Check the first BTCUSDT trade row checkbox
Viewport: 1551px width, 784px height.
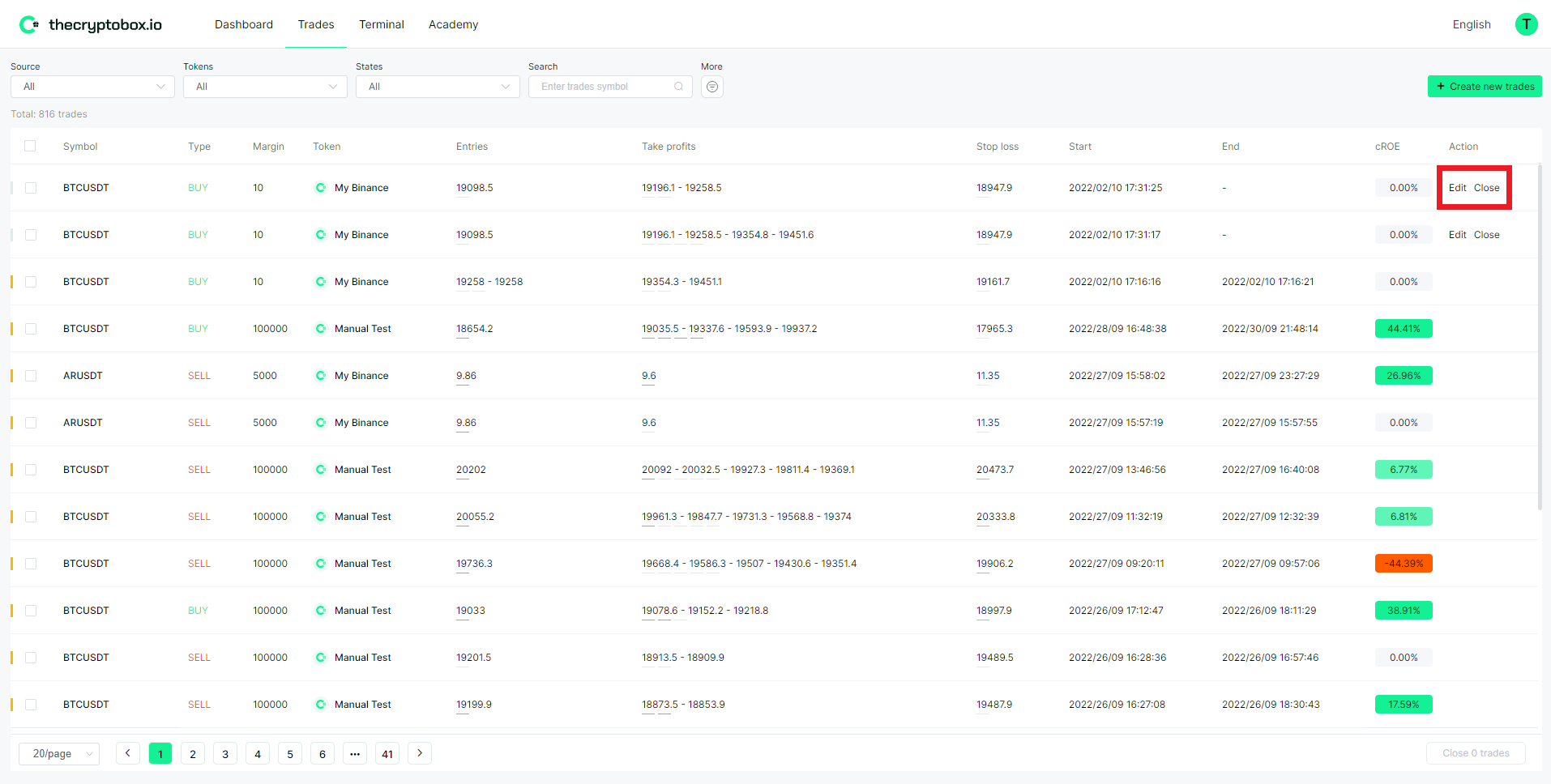[31, 188]
